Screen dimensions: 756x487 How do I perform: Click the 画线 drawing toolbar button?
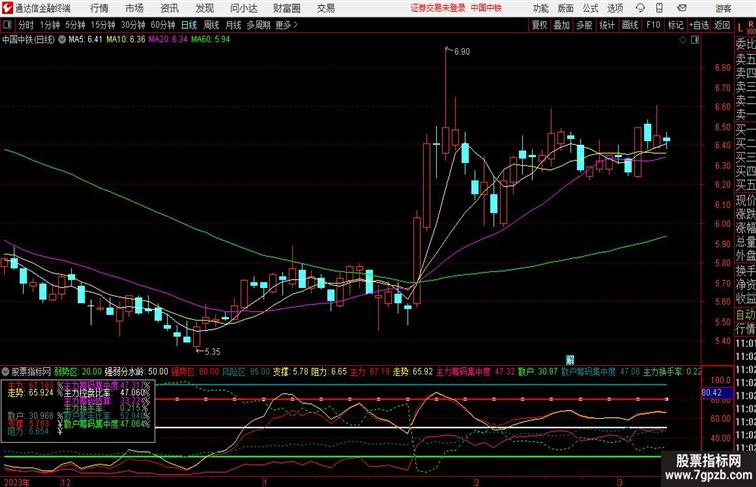[630, 25]
